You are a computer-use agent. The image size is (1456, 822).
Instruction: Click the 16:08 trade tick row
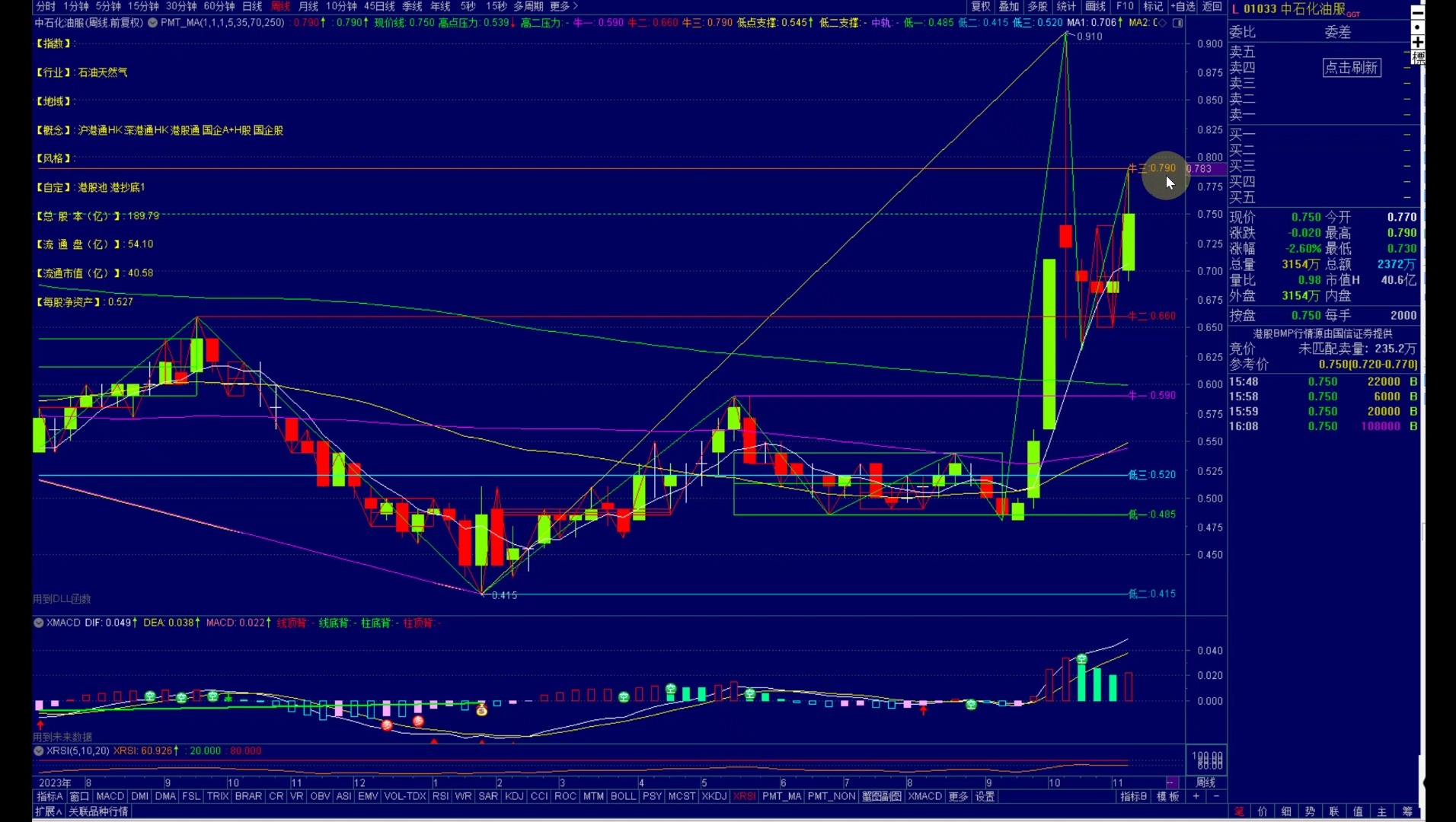coord(1323,426)
